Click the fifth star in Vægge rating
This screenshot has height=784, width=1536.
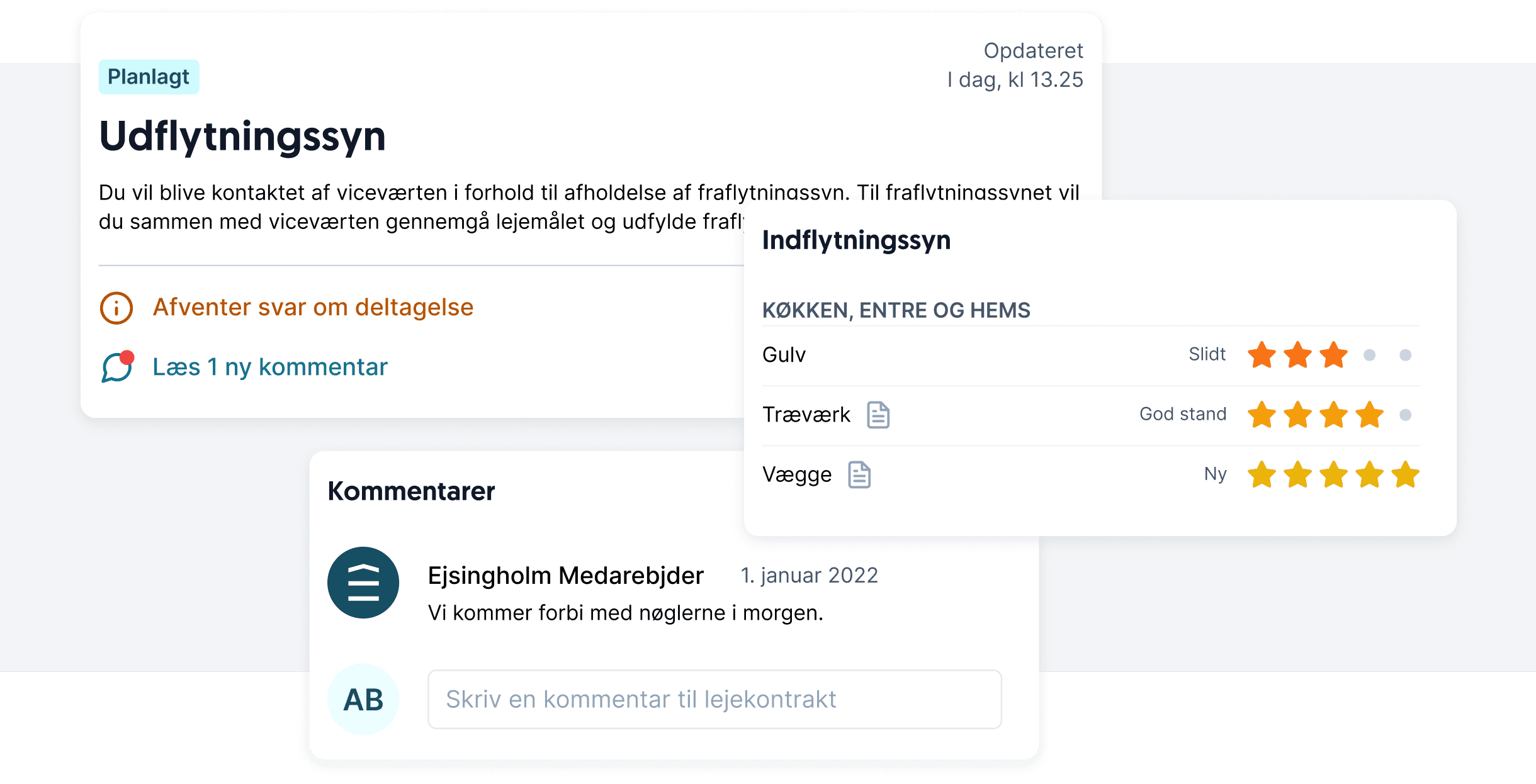point(1405,474)
